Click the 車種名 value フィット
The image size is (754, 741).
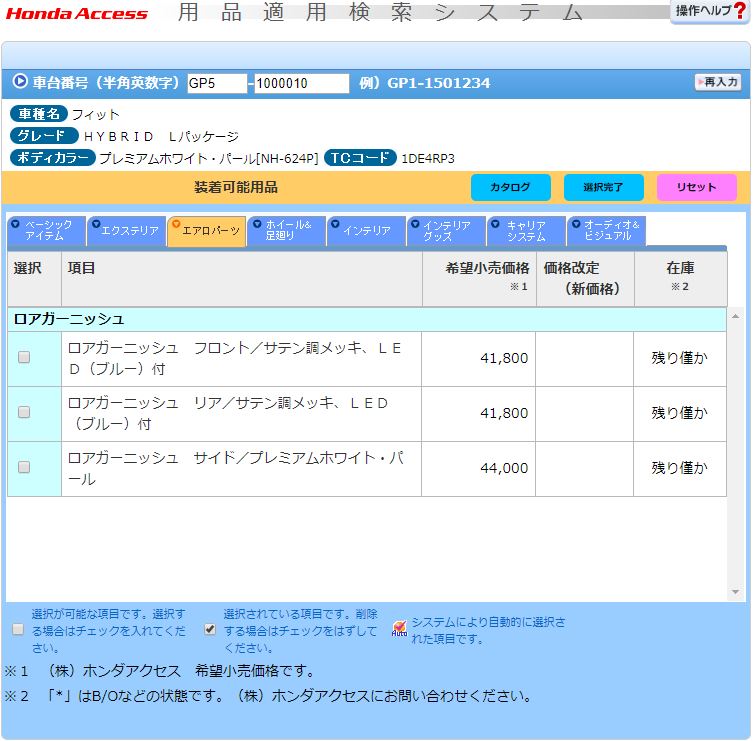tap(95, 115)
